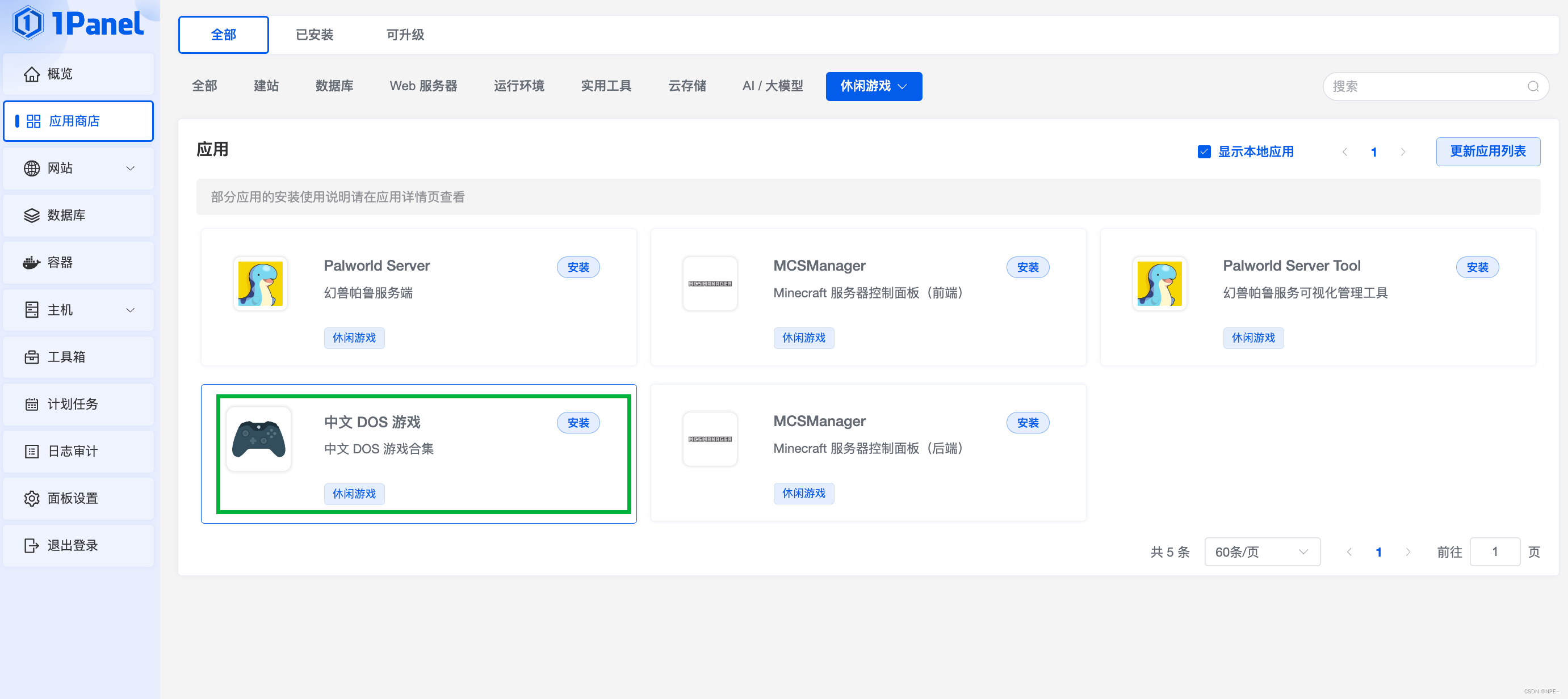Open 面板设置 sidebar item
The width and height of the screenshot is (1568, 699).
click(78, 498)
